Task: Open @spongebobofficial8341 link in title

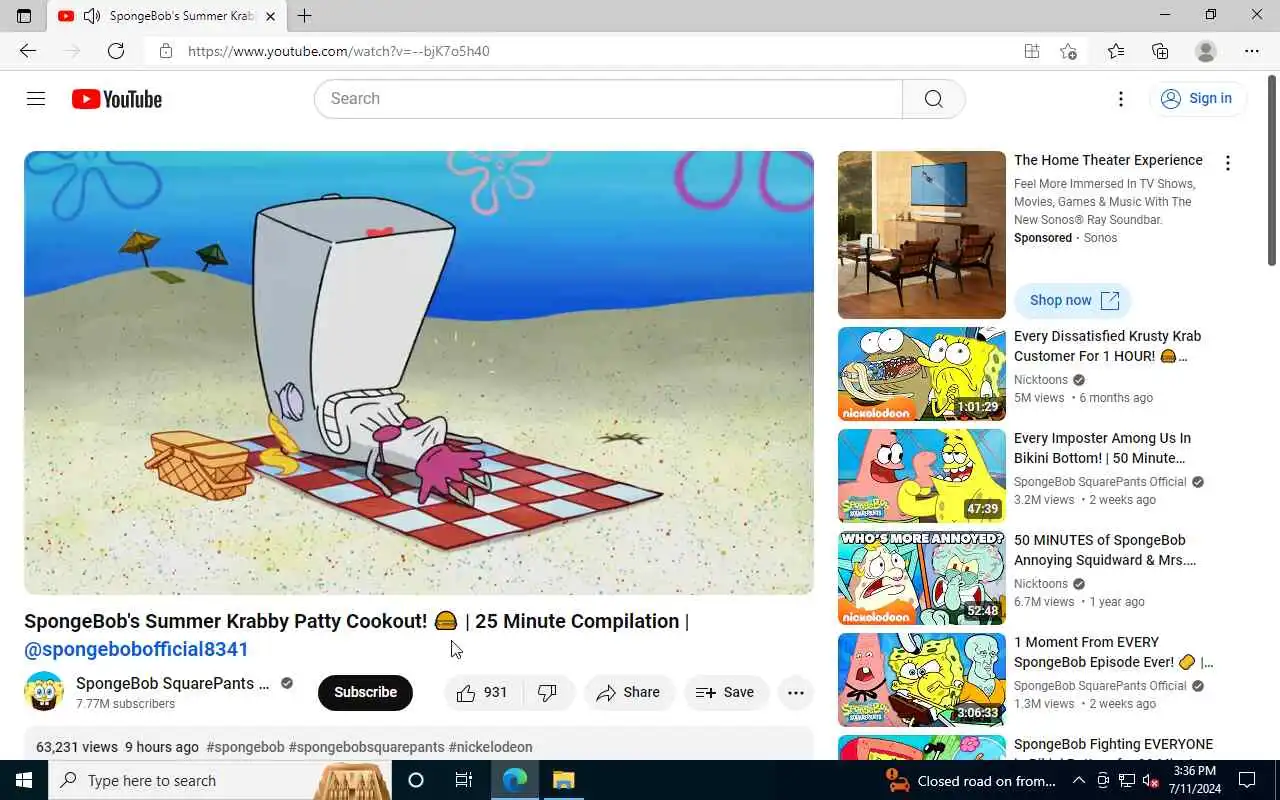Action: coord(136,649)
